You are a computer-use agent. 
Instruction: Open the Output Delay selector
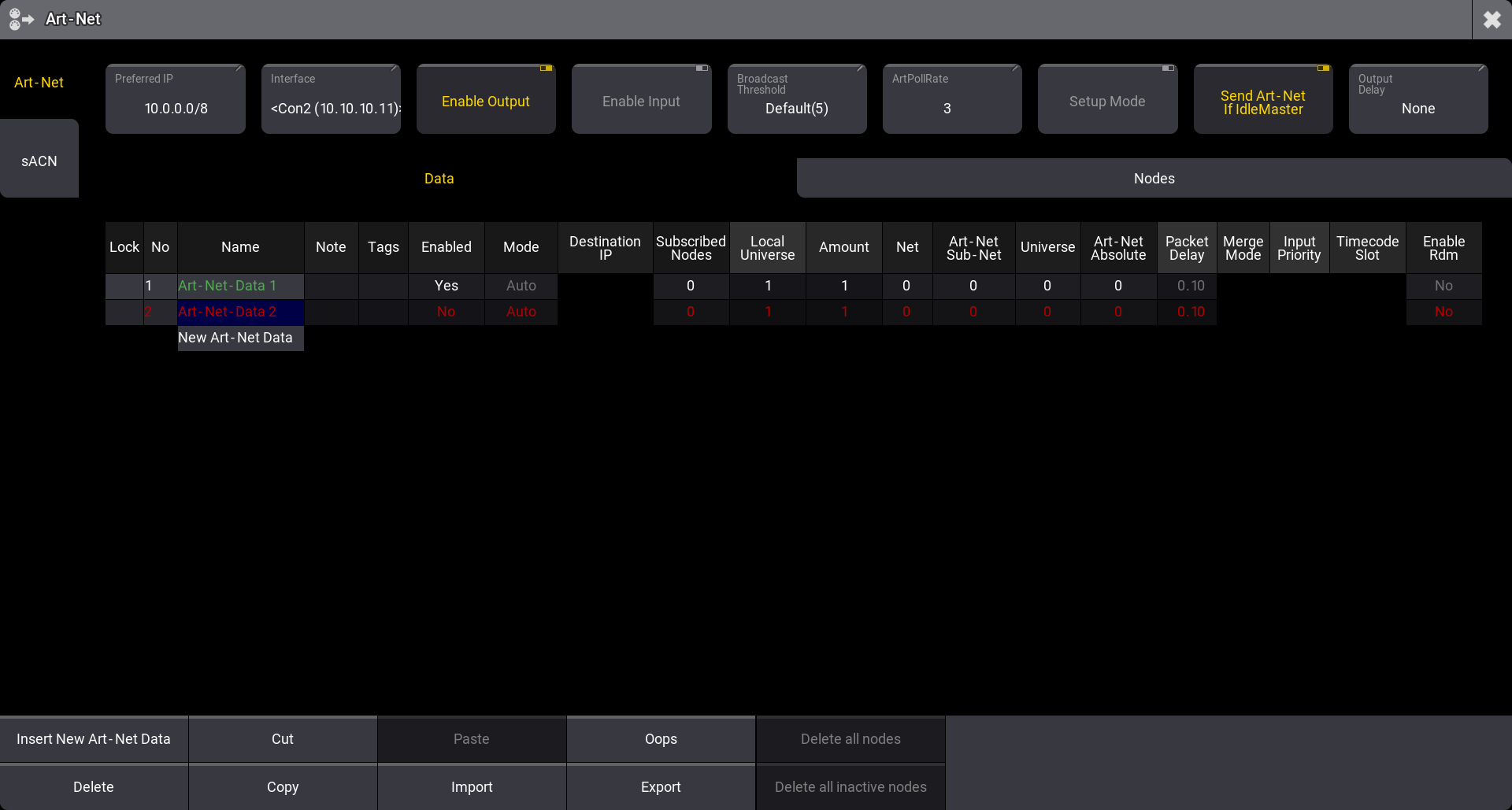1417,100
